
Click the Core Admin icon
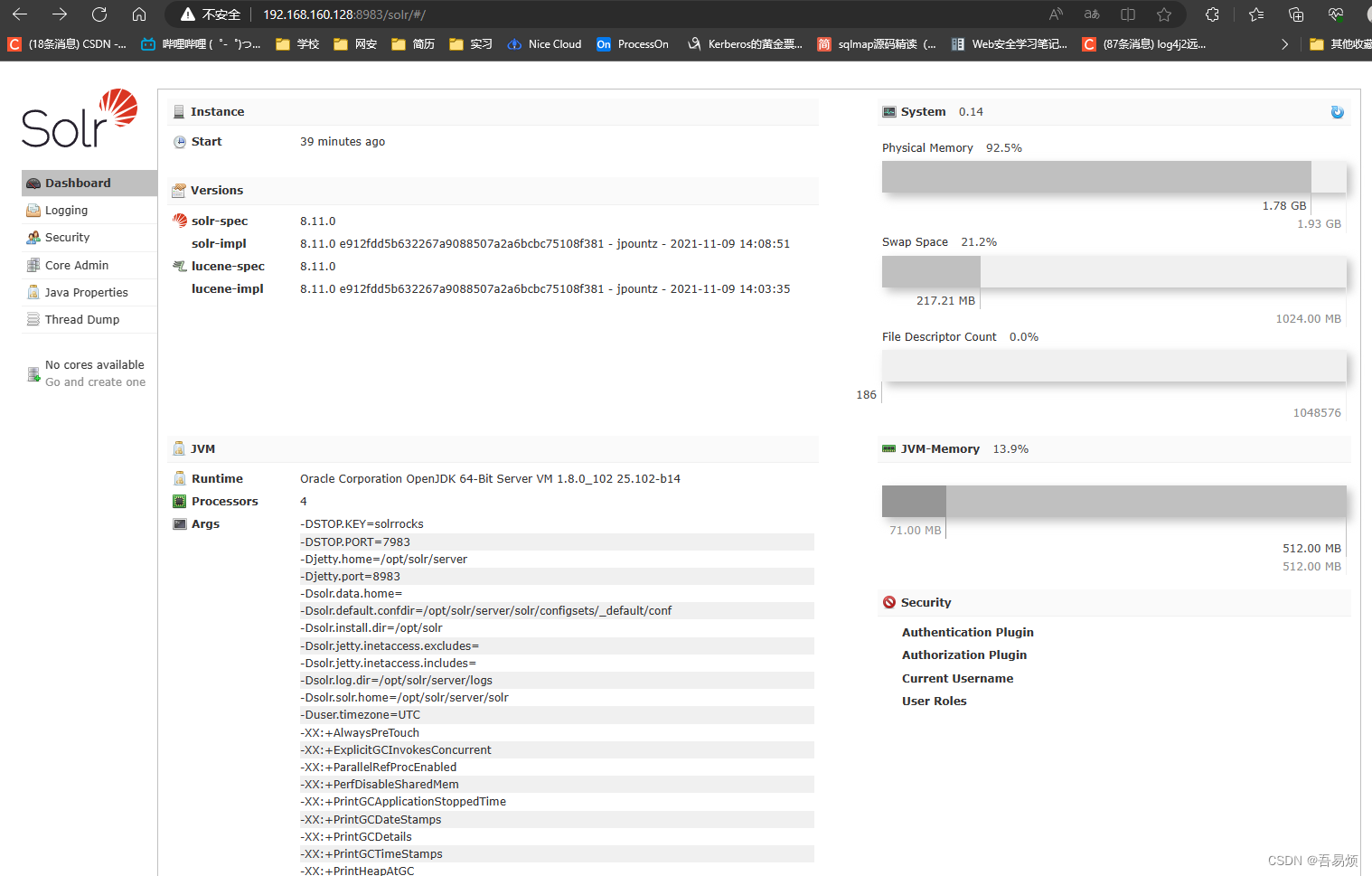[33, 265]
